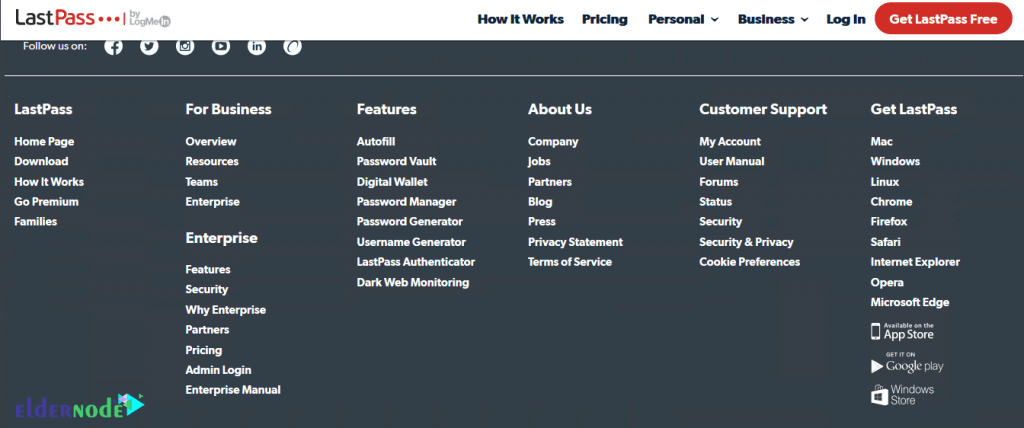The image size is (1024, 428).
Task: Open Features link under Enterprise heading
Action: (208, 269)
